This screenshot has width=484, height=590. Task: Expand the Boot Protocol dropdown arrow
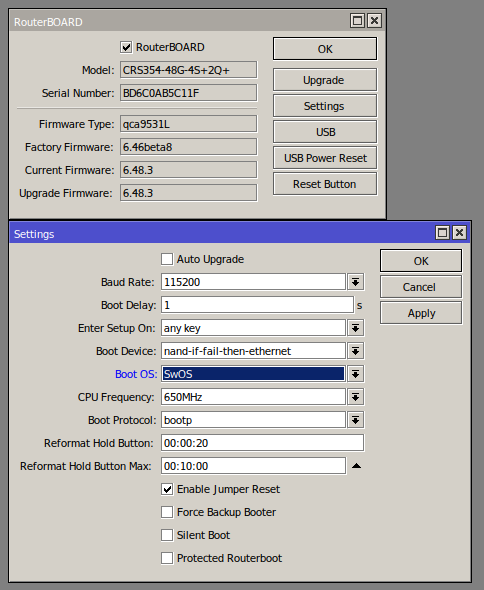(355, 420)
